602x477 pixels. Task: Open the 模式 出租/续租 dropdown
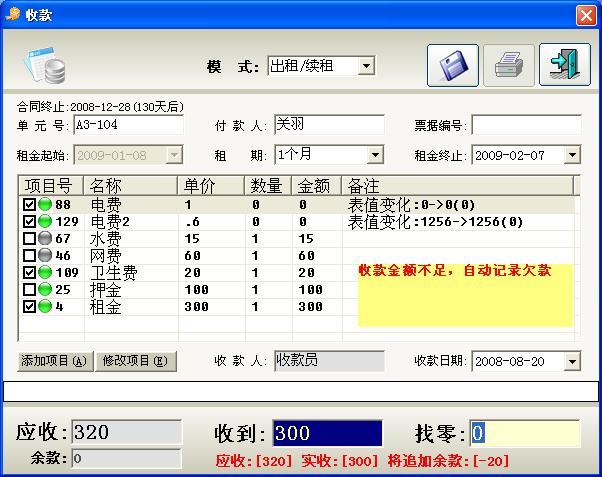[367, 66]
